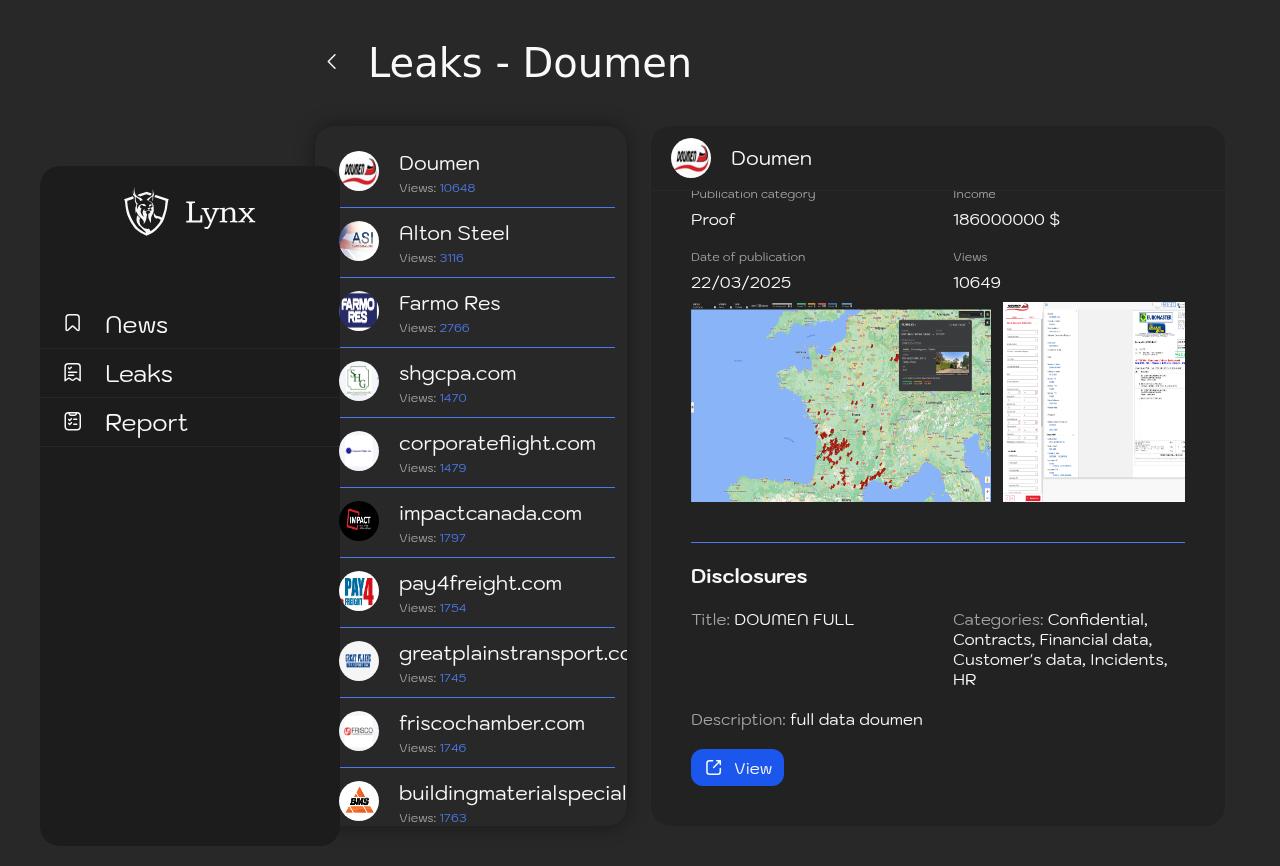
Task: Click the Alton Steel ASI logo
Action: 359,241
